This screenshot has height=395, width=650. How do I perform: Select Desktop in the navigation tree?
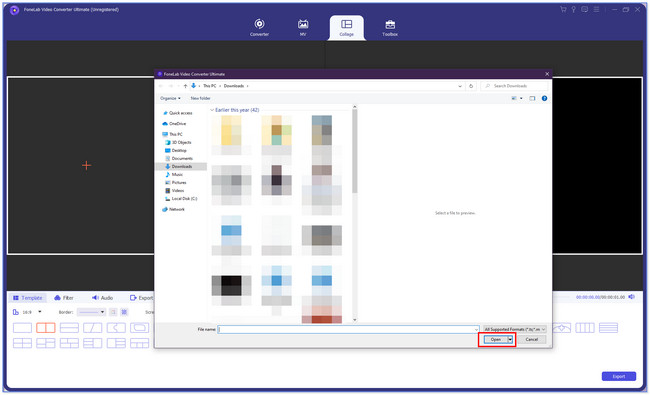click(x=179, y=150)
